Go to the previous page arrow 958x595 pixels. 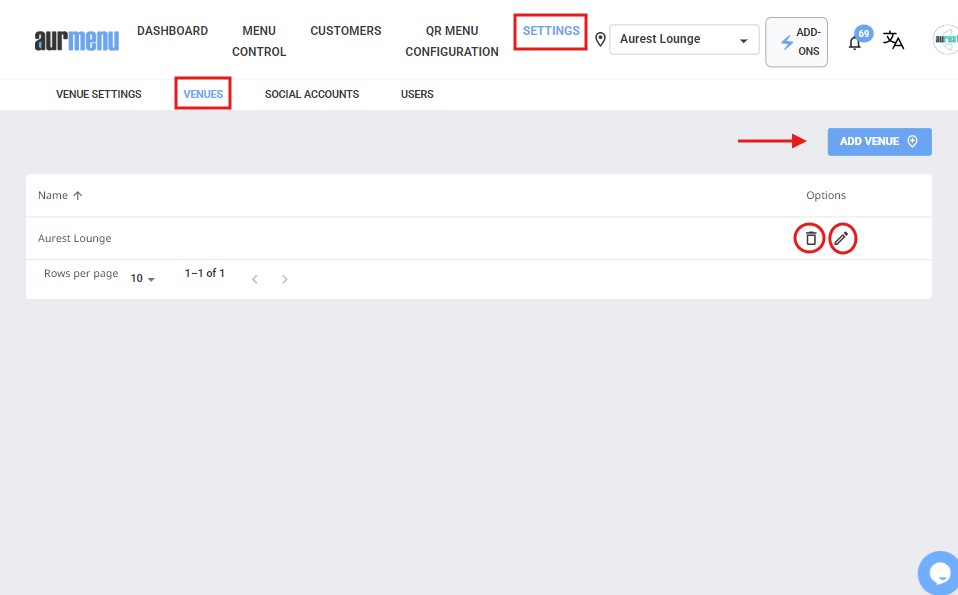255,279
